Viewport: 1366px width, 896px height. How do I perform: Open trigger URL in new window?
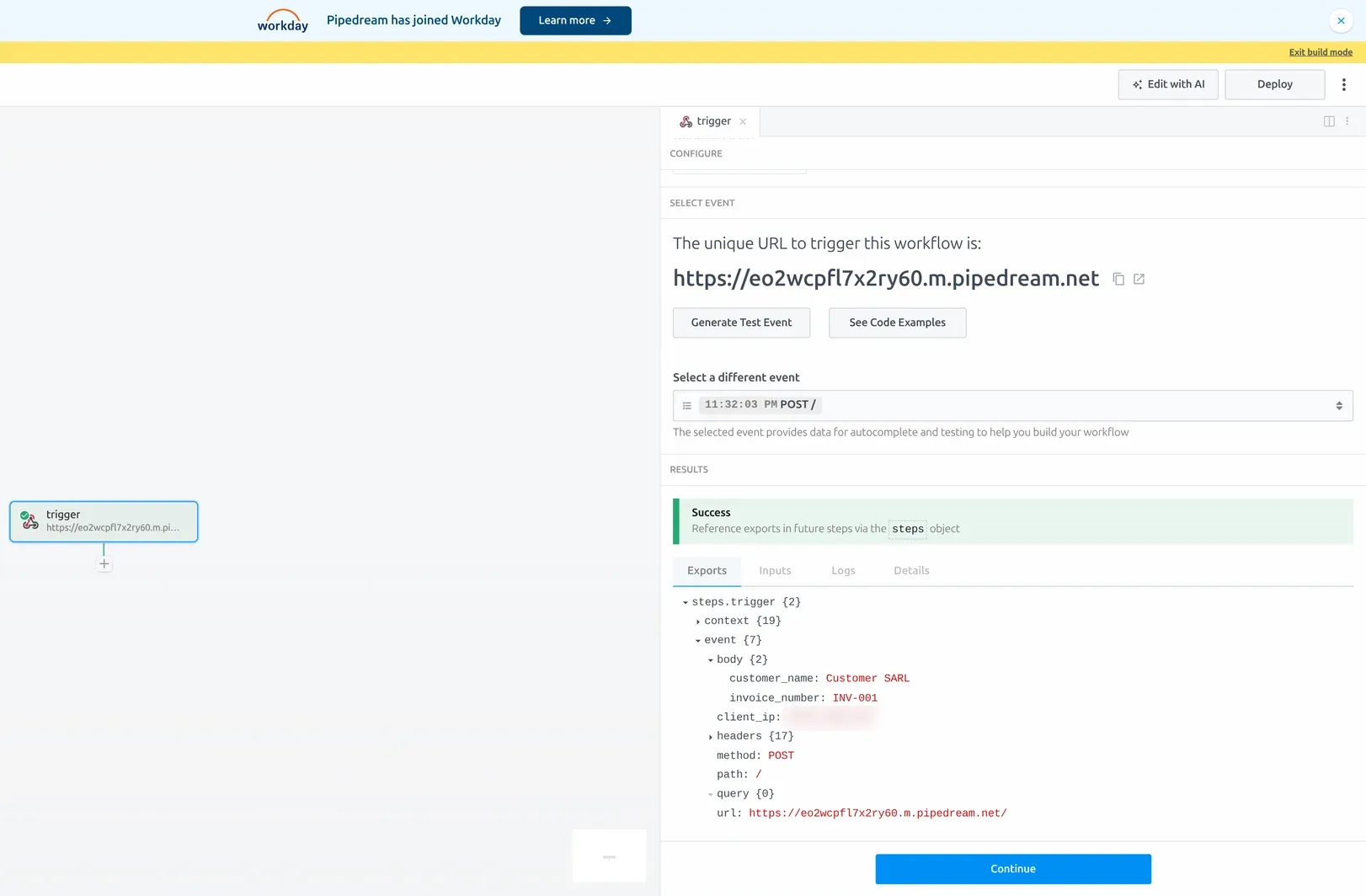[x=1139, y=279]
